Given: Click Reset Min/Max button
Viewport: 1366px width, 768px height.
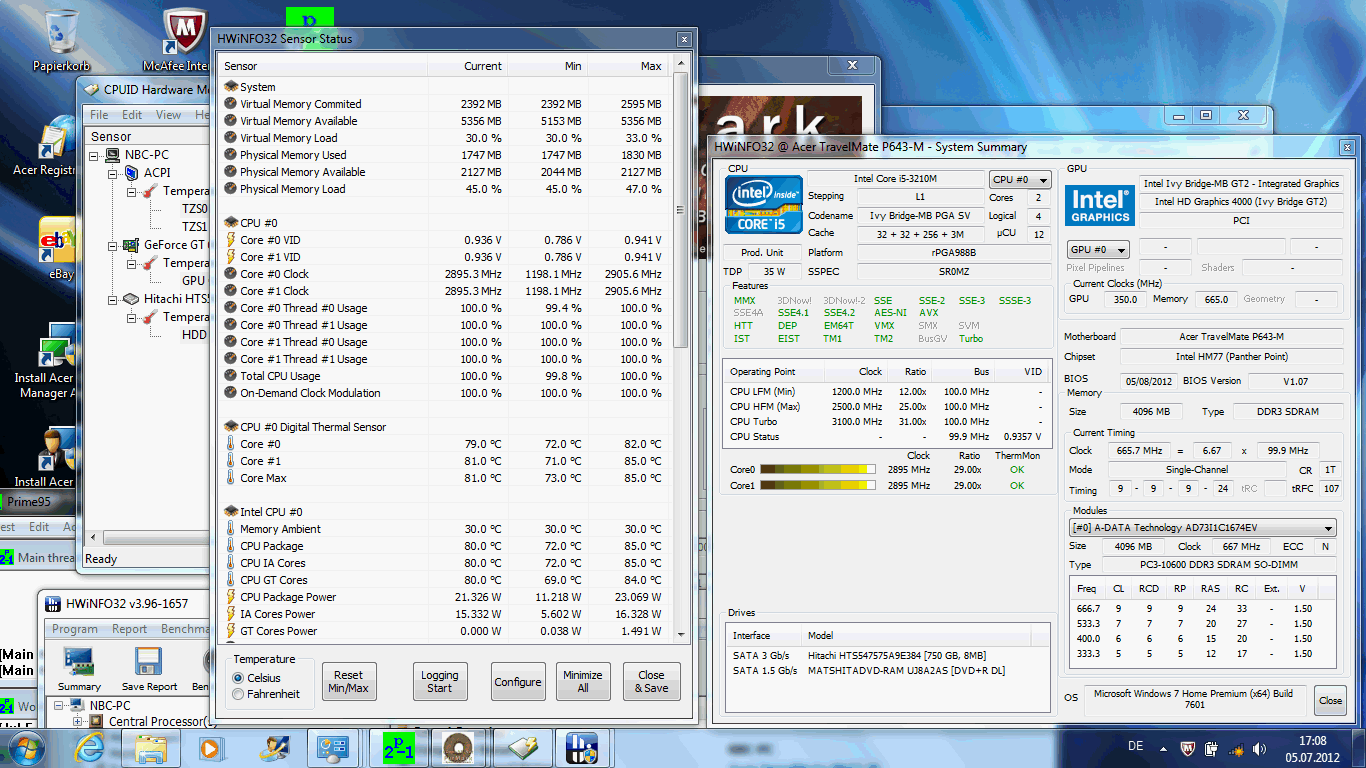Looking at the screenshot, I should pos(349,681).
